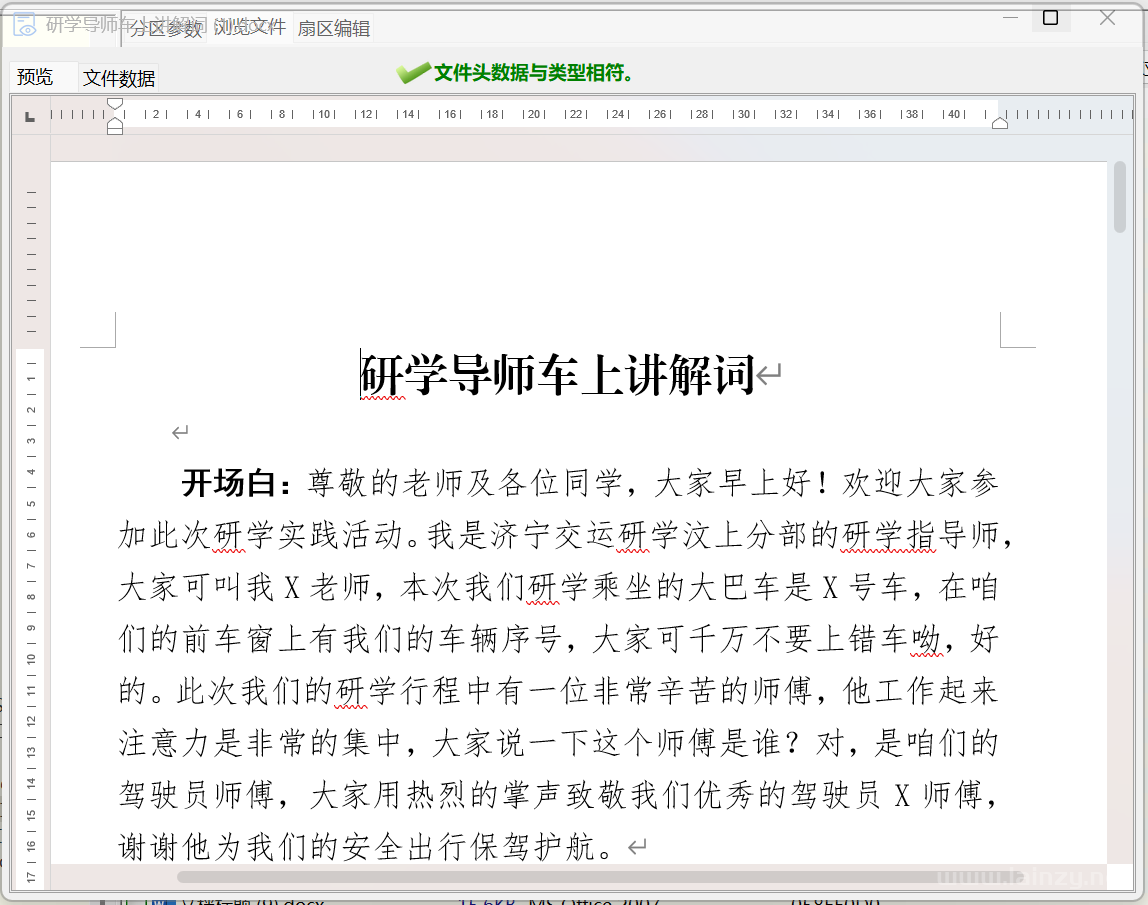Click 浏览文件 to browse files
The width and height of the screenshot is (1148, 905).
pos(249,27)
